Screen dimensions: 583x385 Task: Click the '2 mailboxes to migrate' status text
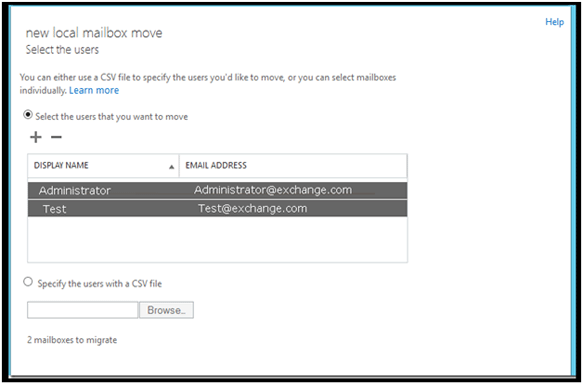(72, 340)
